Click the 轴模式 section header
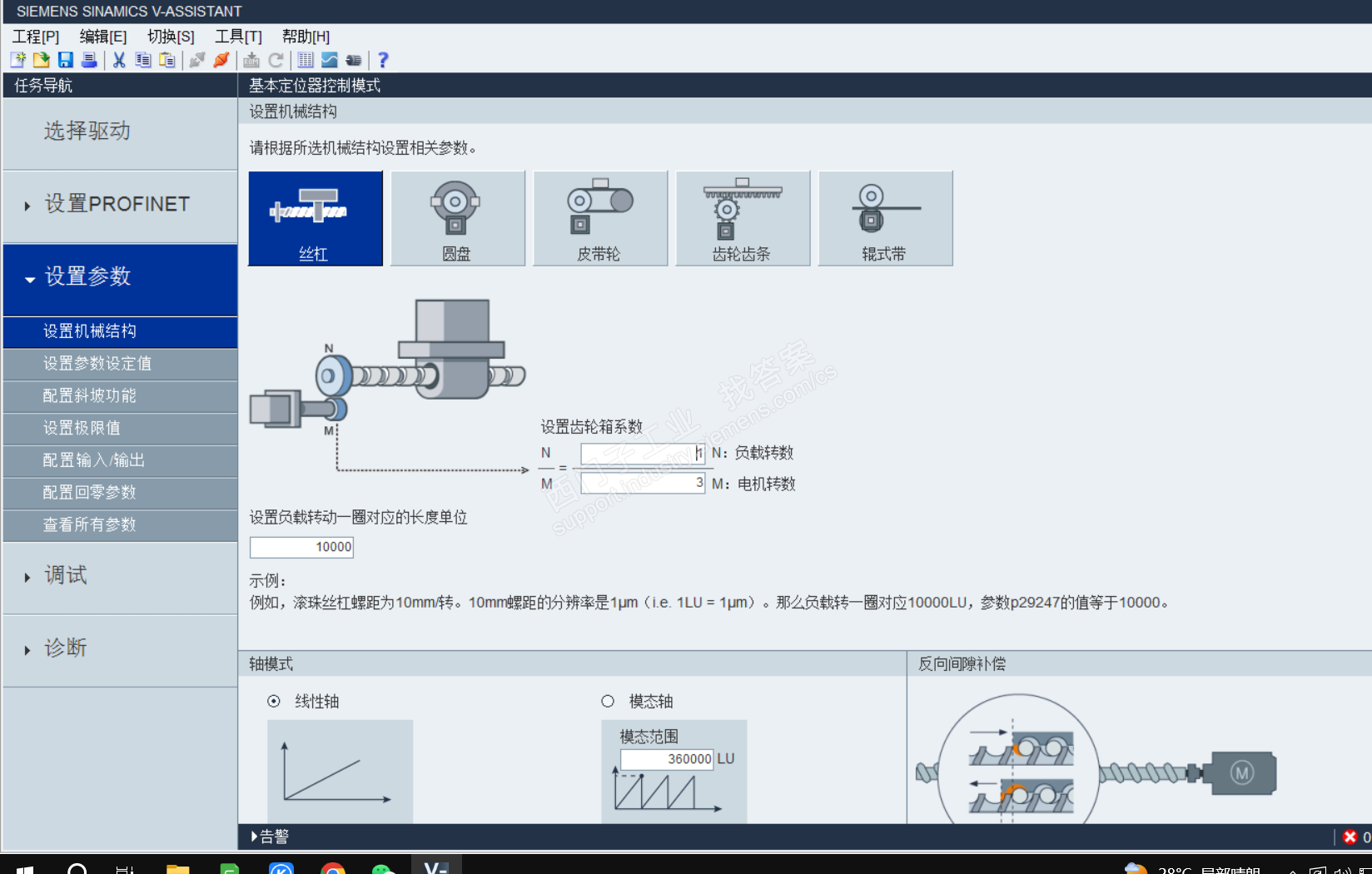Screen dimensions: 1372x874 pos(271,664)
